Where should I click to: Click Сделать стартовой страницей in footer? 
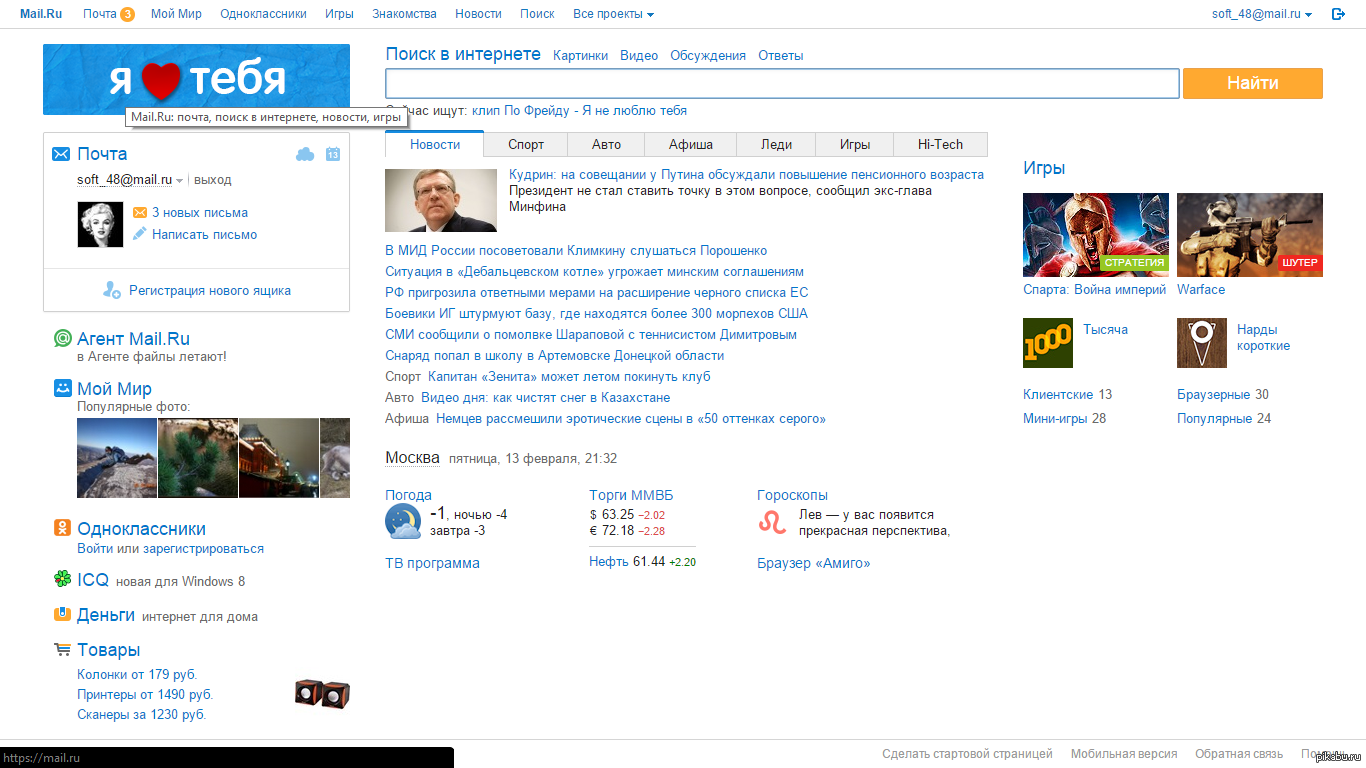[967, 754]
